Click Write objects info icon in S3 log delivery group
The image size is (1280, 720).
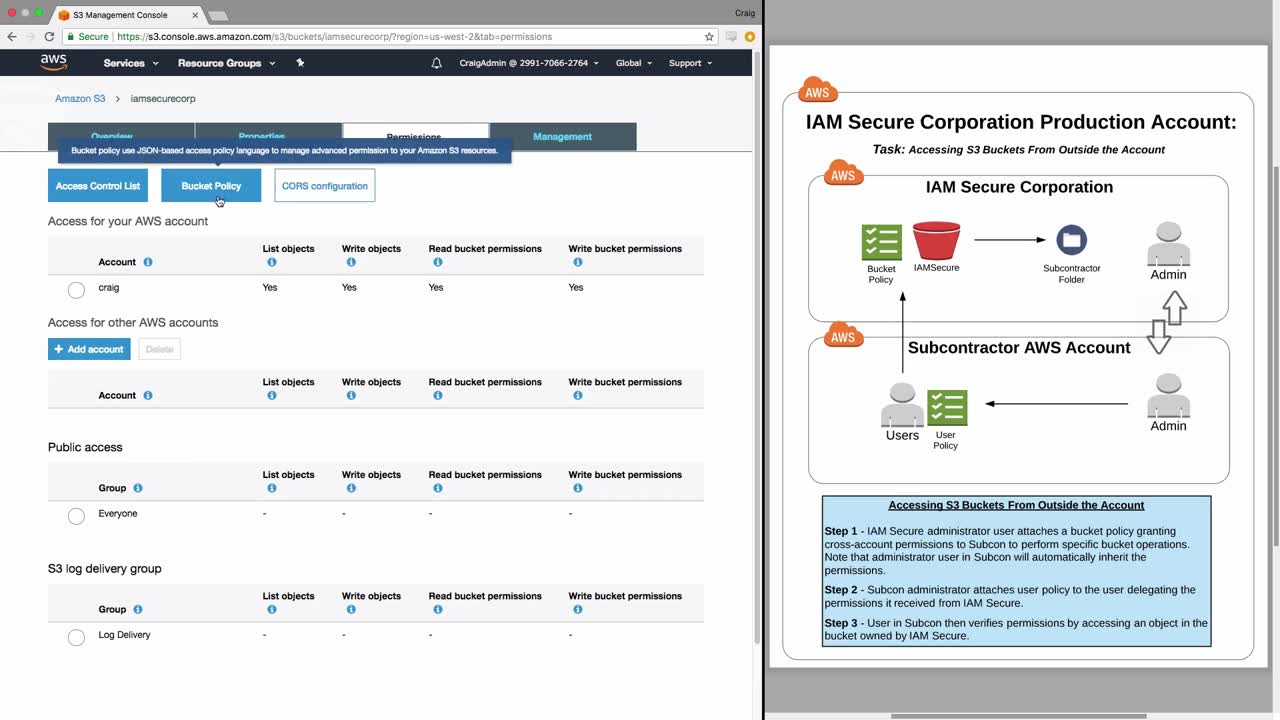coord(351,609)
